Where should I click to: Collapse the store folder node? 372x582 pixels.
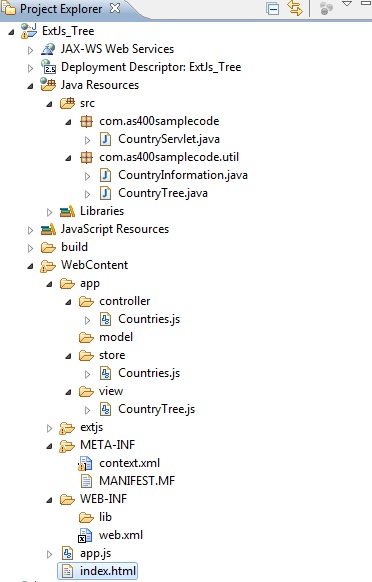[x=68, y=356]
